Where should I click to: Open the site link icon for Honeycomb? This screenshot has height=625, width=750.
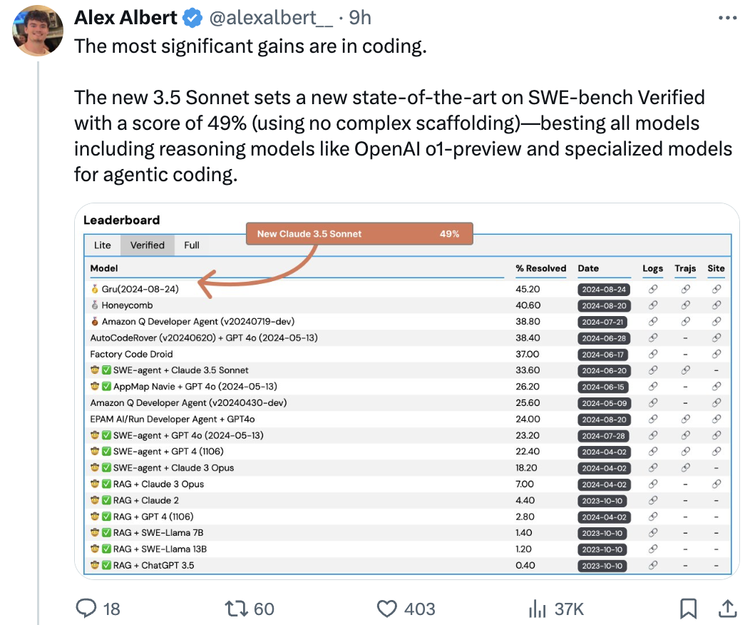click(716, 305)
